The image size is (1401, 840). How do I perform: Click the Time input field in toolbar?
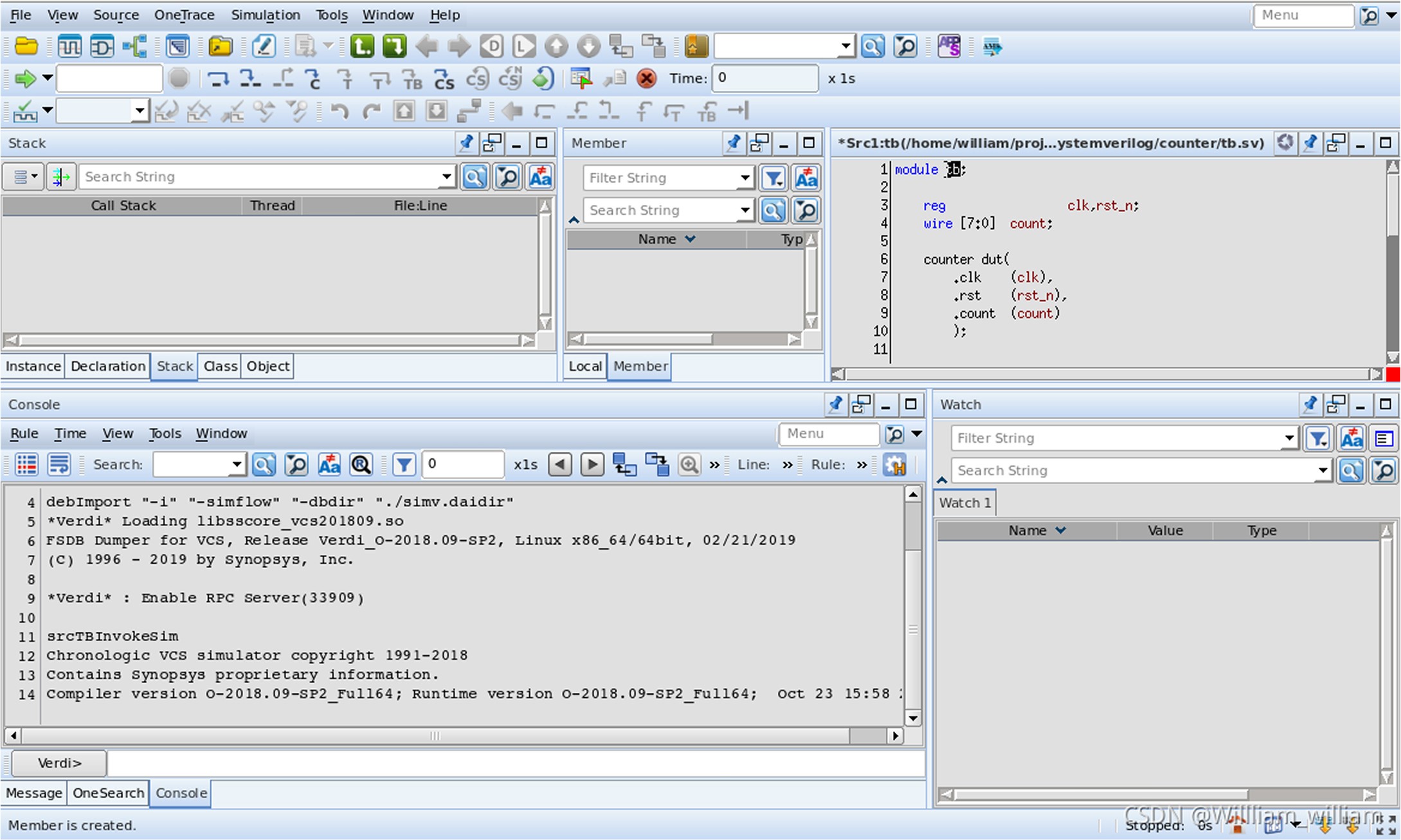pos(764,78)
